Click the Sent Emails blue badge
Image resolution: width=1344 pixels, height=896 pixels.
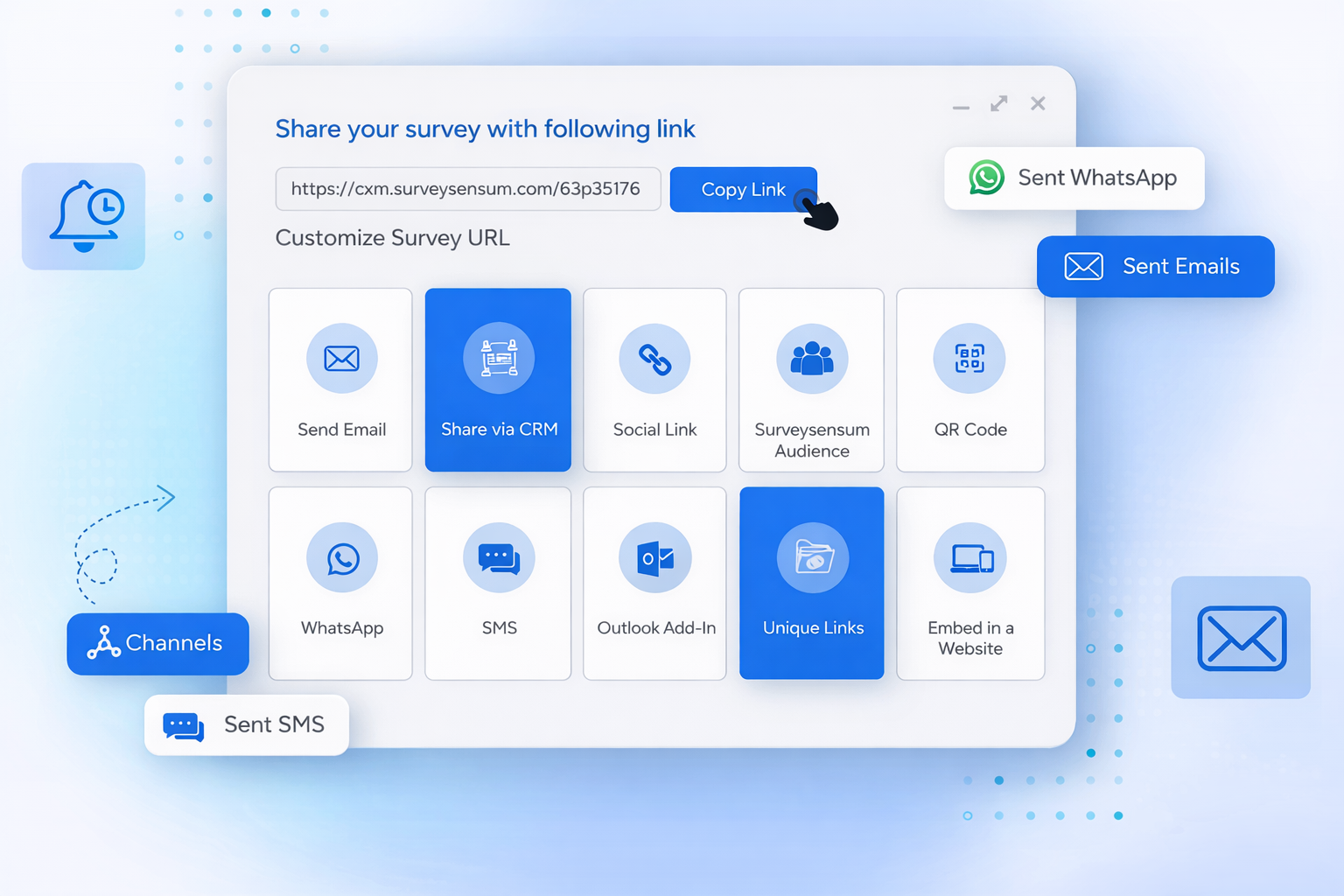(x=1155, y=266)
